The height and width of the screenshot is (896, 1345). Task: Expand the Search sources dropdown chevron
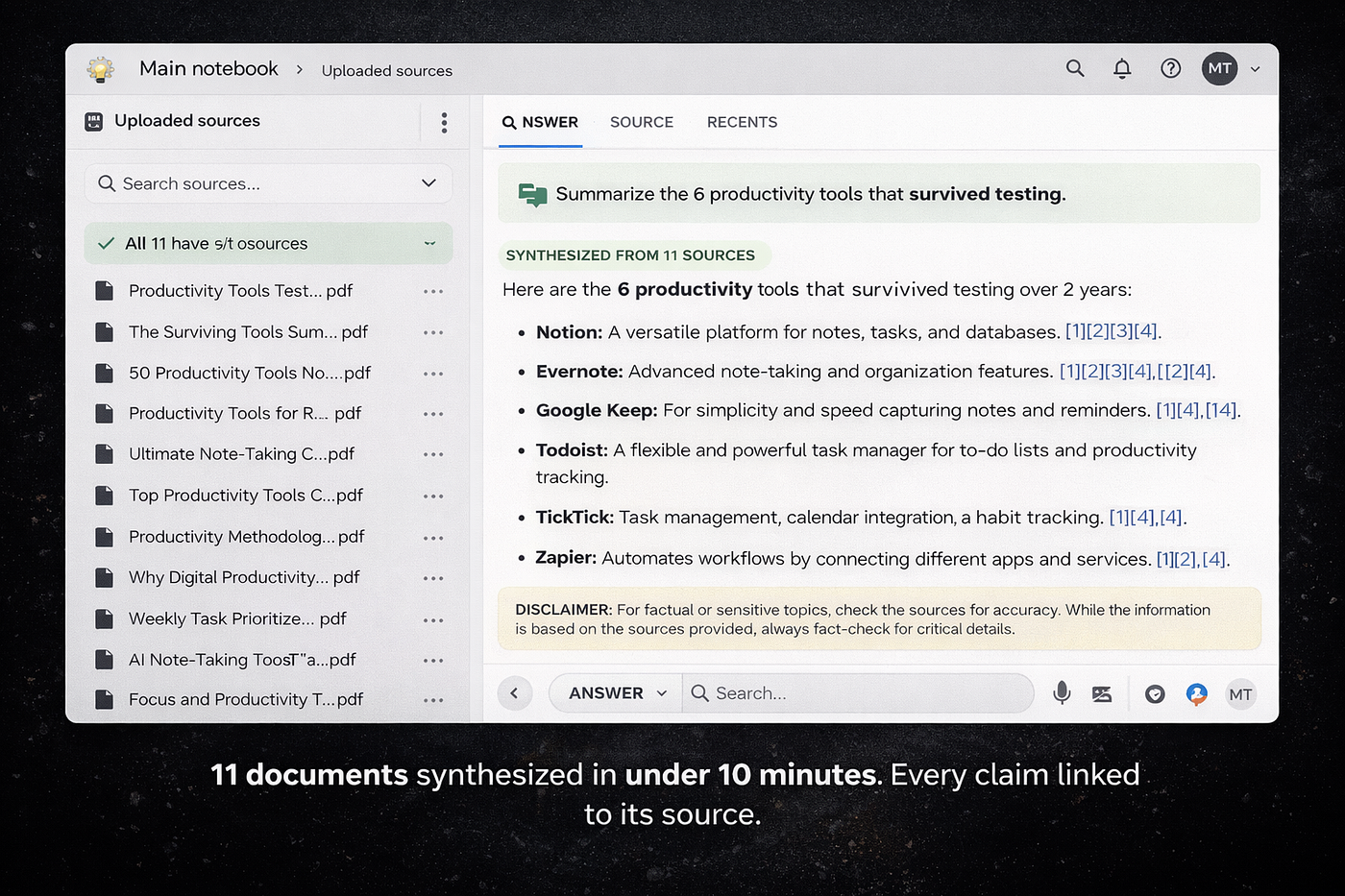[428, 183]
